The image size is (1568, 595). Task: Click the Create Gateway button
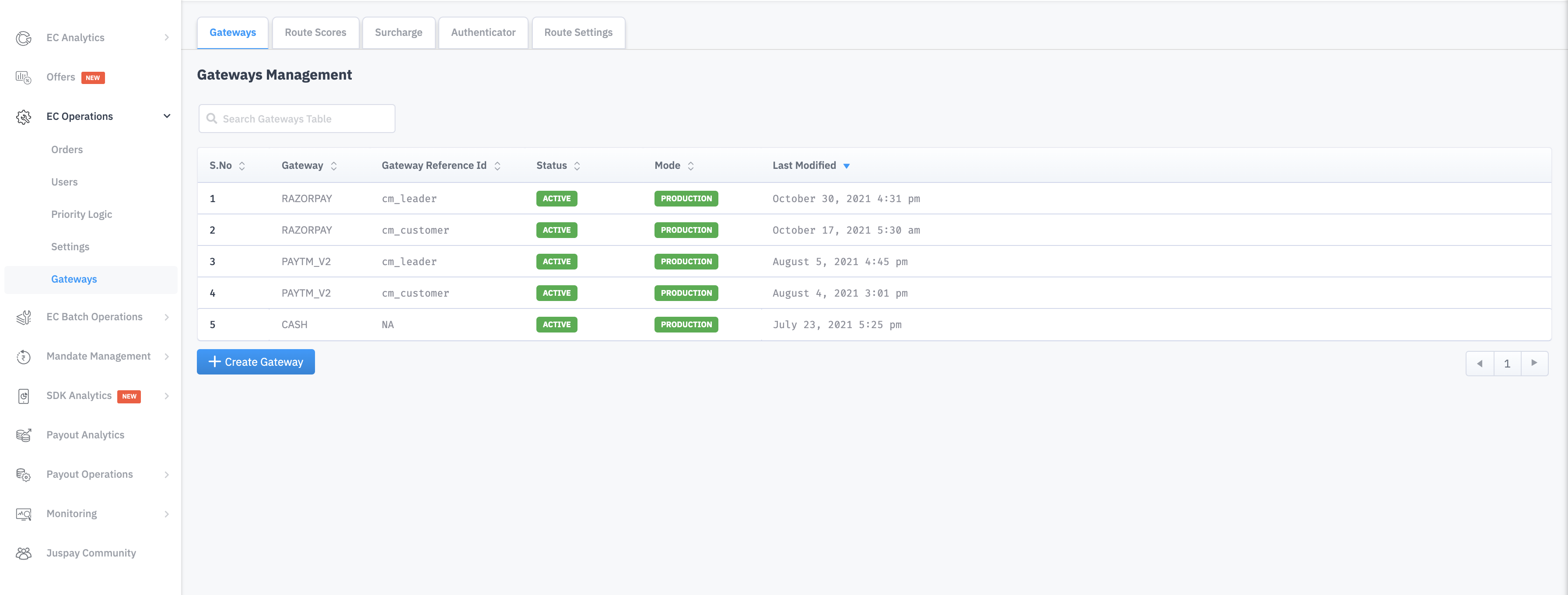(x=255, y=361)
